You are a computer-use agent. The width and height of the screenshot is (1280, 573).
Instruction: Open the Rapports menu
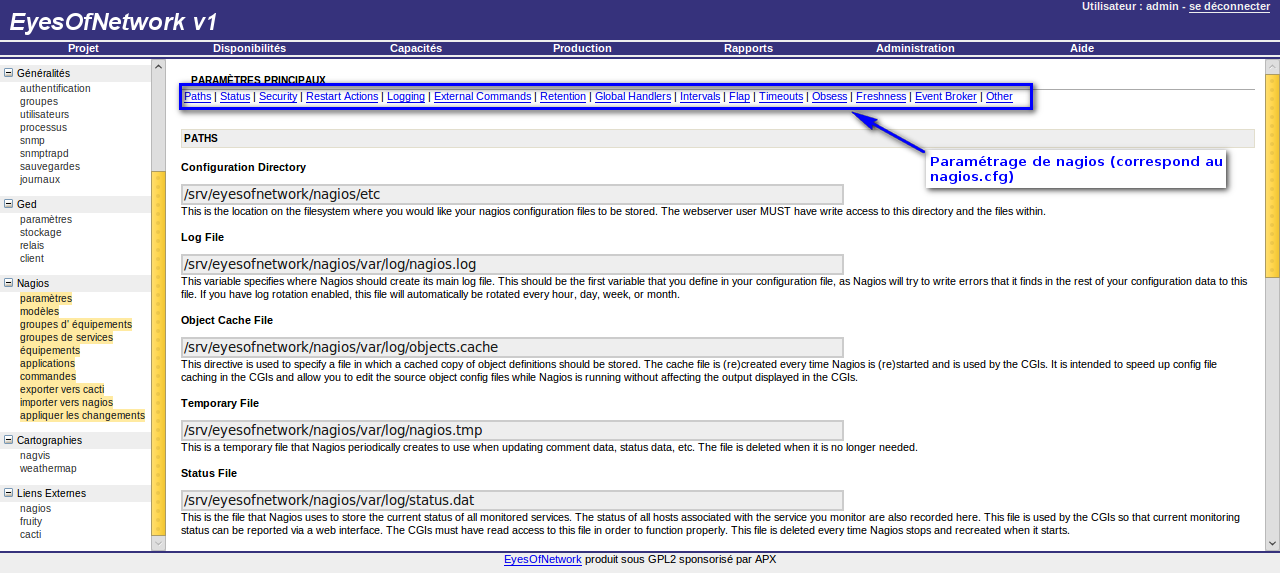point(748,48)
